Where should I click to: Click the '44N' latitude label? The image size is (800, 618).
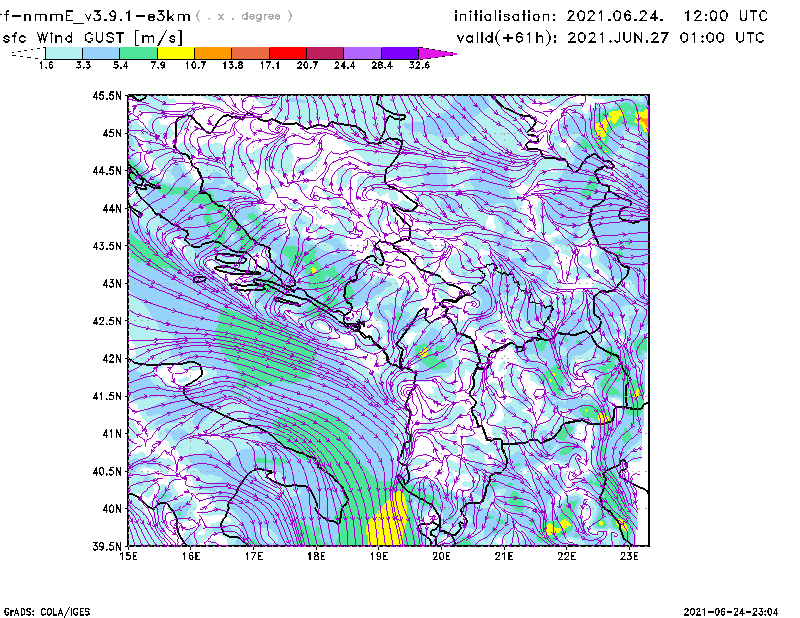[x=112, y=208]
